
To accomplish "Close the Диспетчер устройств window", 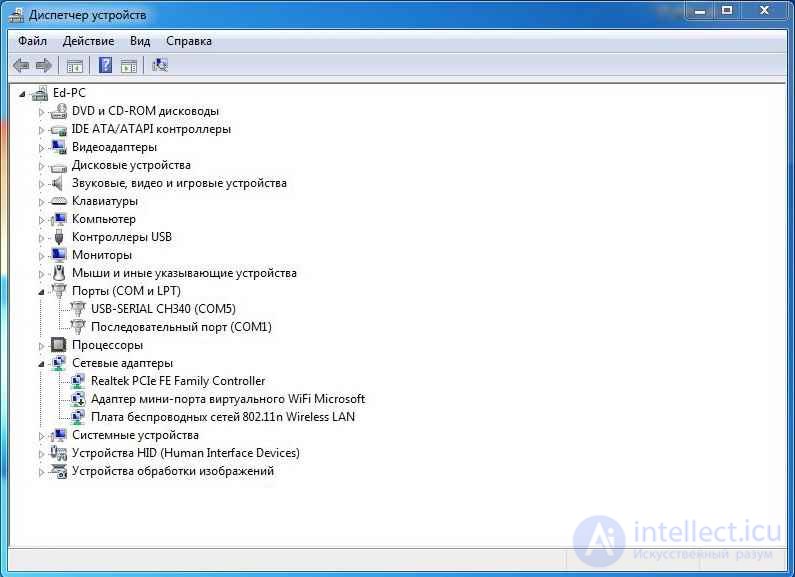I will pyautogui.click(x=764, y=11).
